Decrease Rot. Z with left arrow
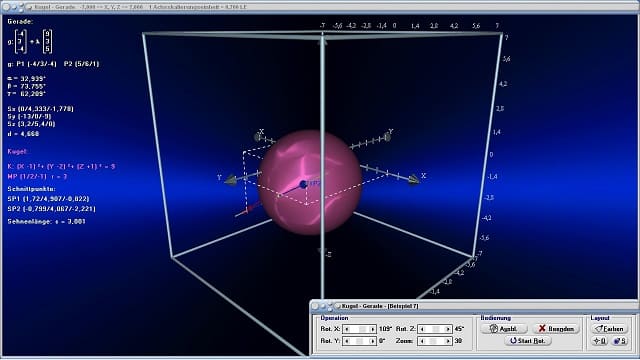This screenshot has width=640, height=360. point(422,329)
